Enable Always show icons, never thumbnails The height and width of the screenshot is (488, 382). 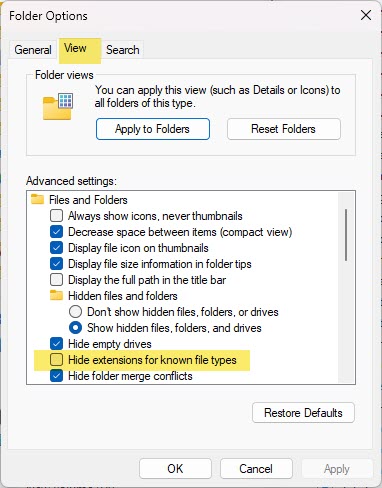pos(56,216)
